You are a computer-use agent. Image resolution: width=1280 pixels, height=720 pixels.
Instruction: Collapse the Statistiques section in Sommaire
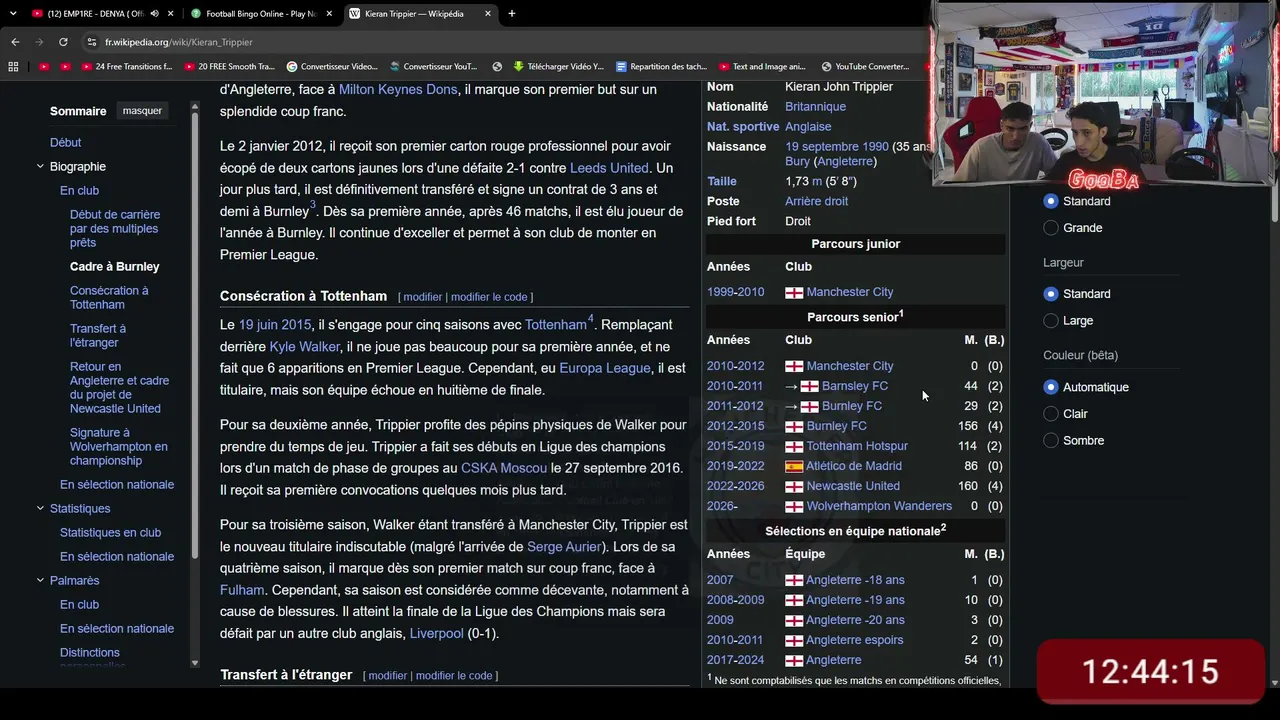40,509
